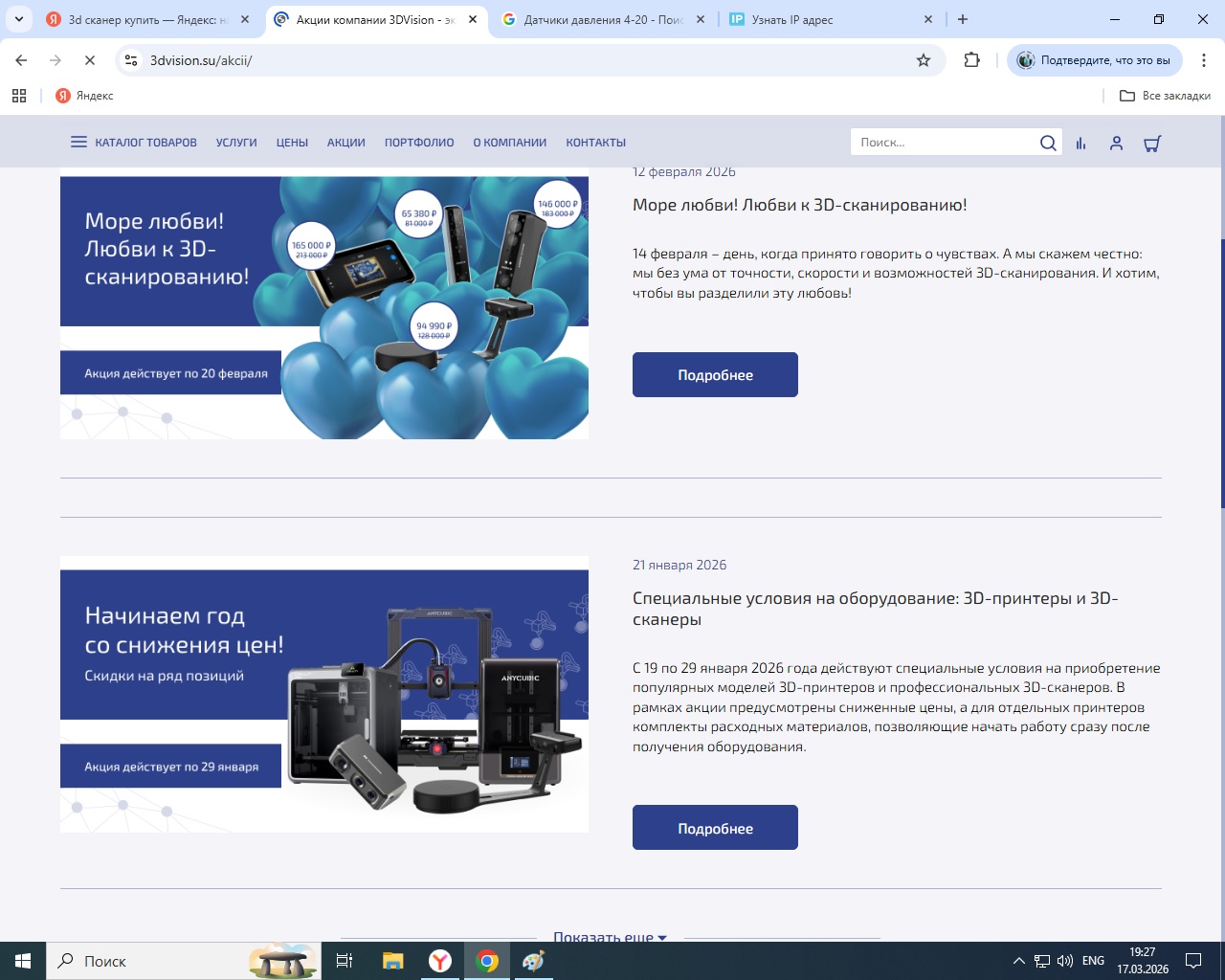Image resolution: width=1225 pixels, height=980 pixels.
Task: Switch to the Yandex 3D scanner tab
Action: [148, 19]
